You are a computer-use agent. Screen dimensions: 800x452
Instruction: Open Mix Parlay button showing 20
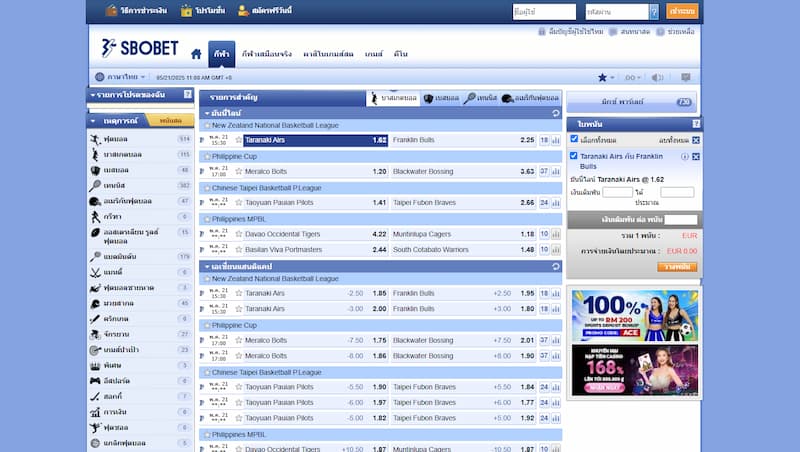point(632,102)
